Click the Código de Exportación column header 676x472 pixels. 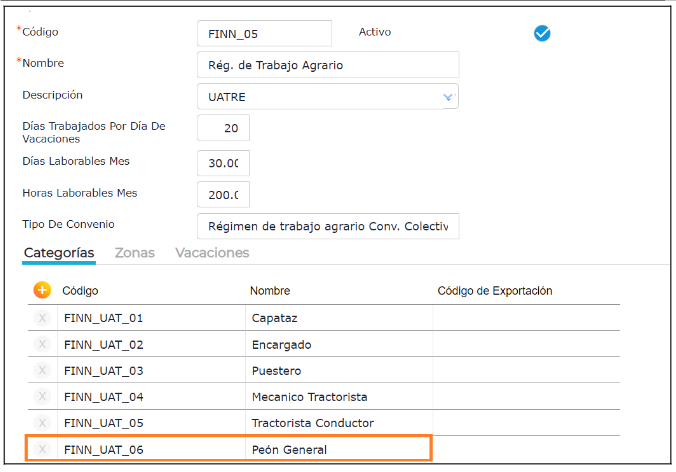click(495, 291)
